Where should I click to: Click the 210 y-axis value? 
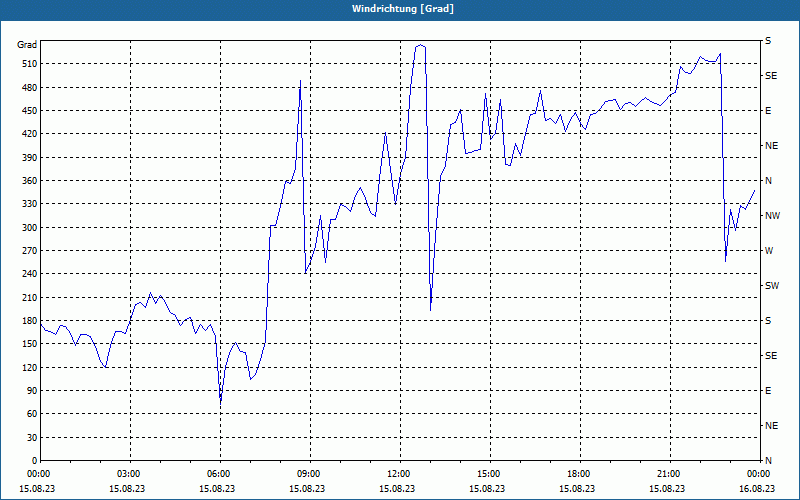pyautogui.click(x=29, y=297)
